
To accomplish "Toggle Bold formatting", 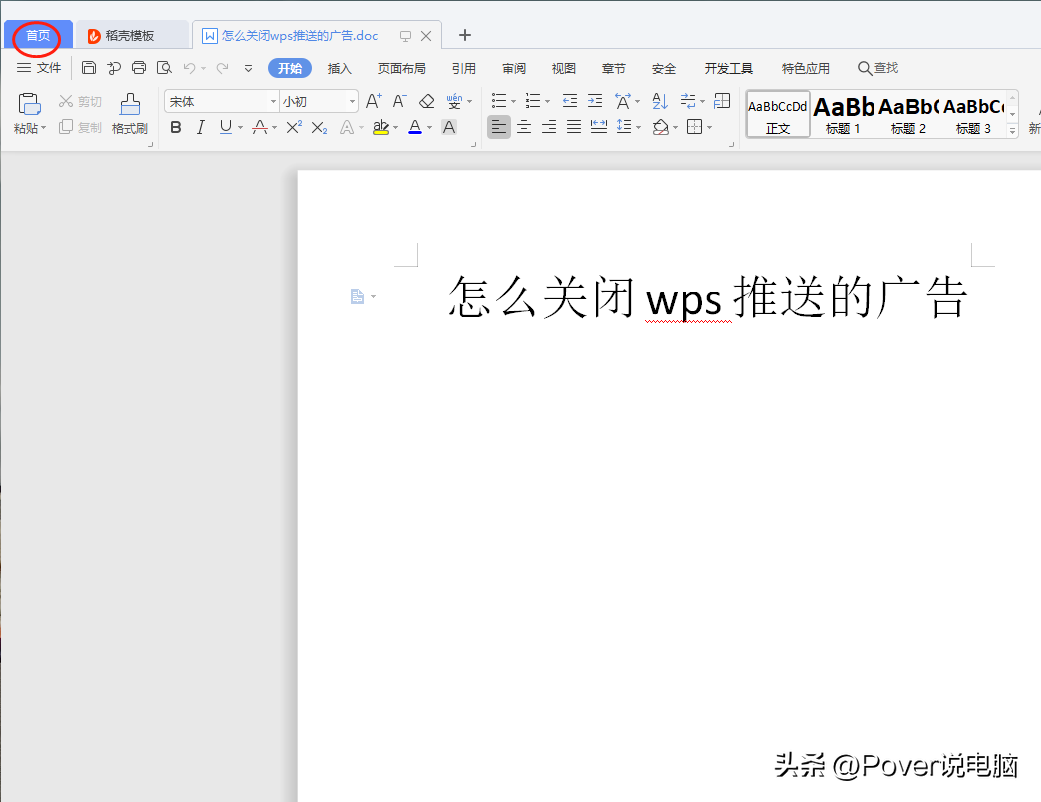I will click(176, 127).
